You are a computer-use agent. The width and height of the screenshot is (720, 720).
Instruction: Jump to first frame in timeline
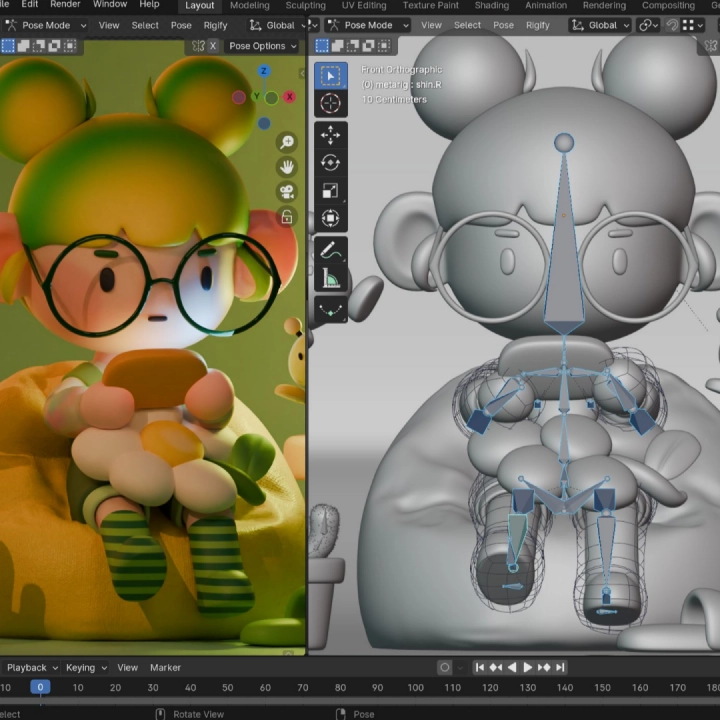(479, 667)
